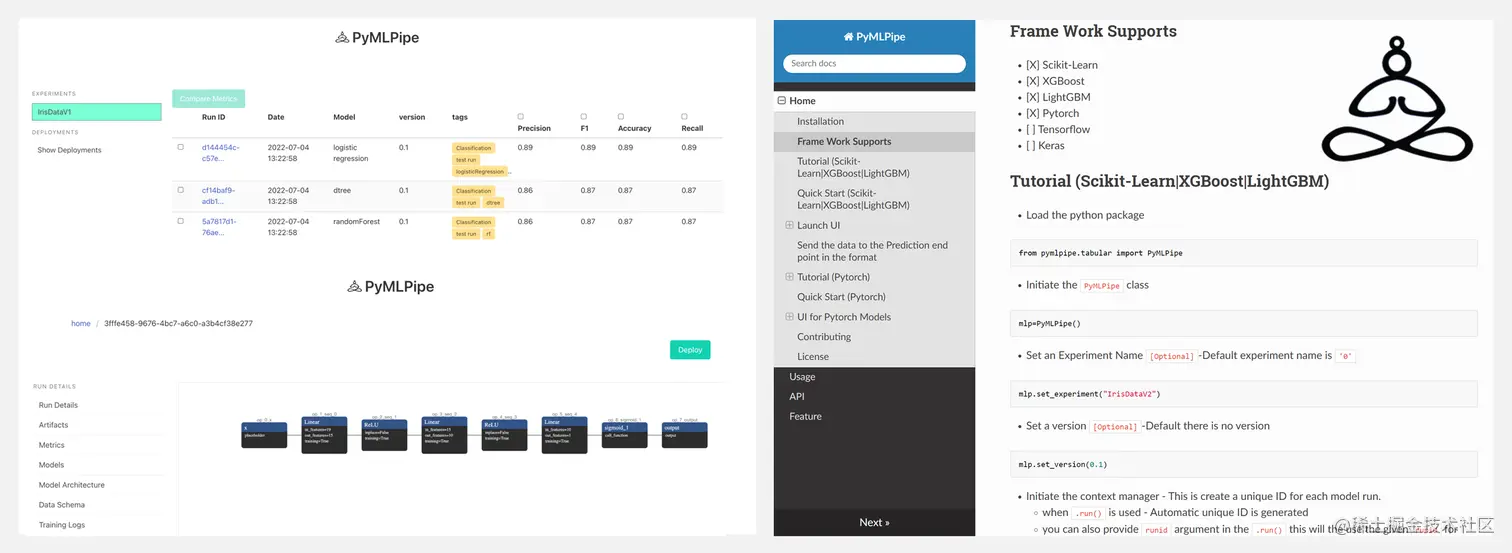Focus the Search docs field
1512x553 pixels.
point(874,63)
